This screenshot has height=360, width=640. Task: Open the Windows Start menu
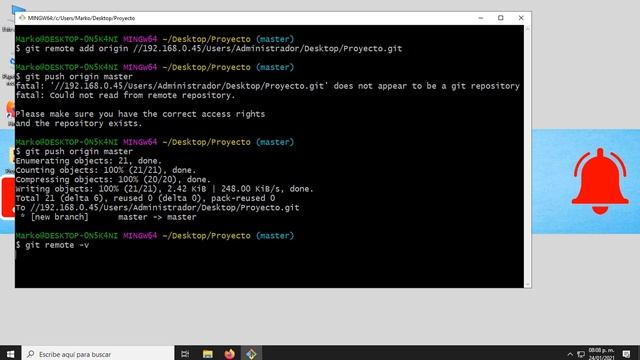(11, 354)
